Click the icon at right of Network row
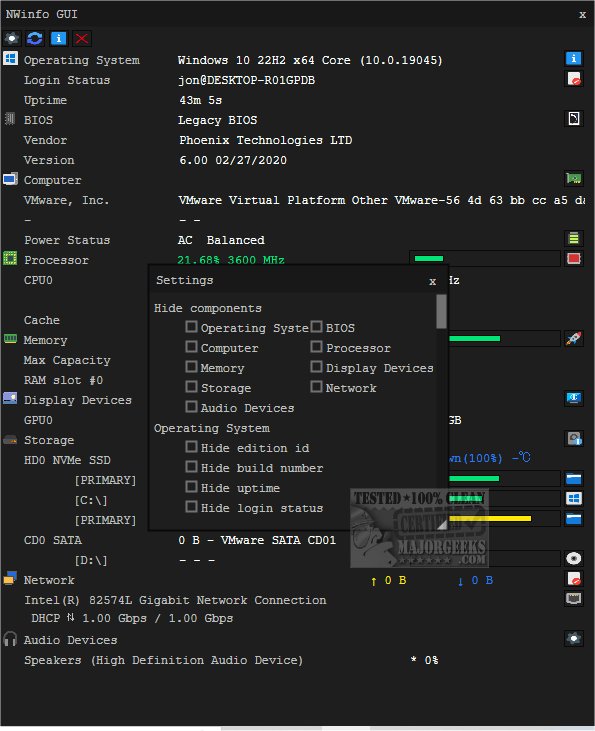The width and height of the screenshot is (595, 731). [x=574, y=579]
